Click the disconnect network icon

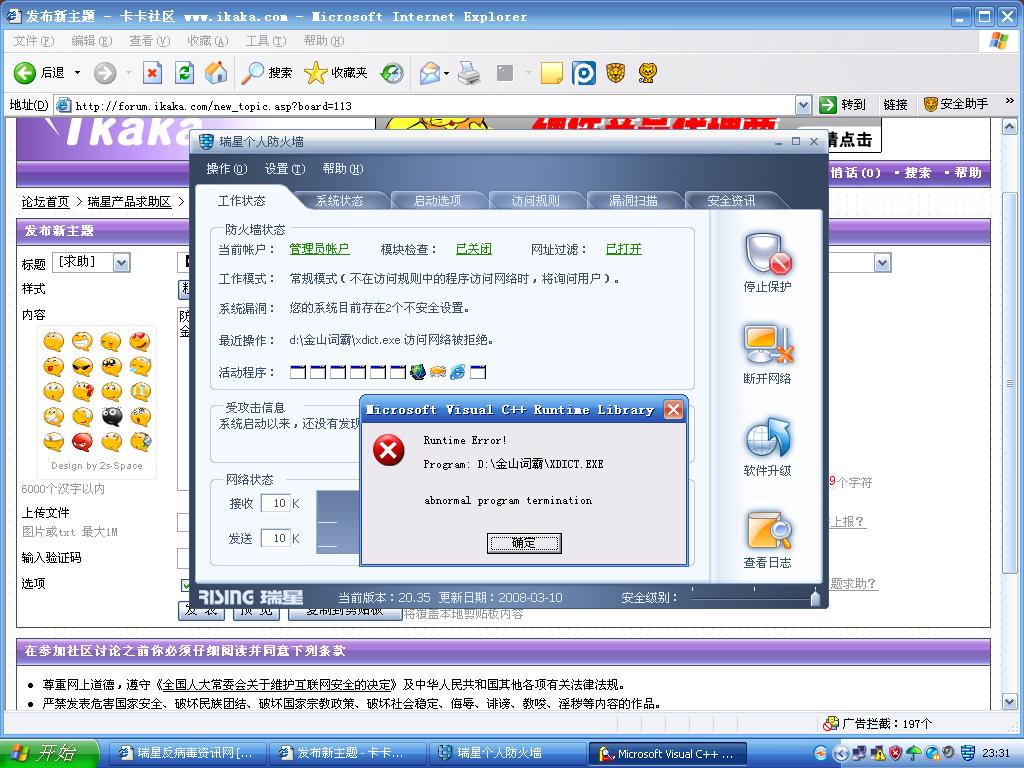coord(767,344)
